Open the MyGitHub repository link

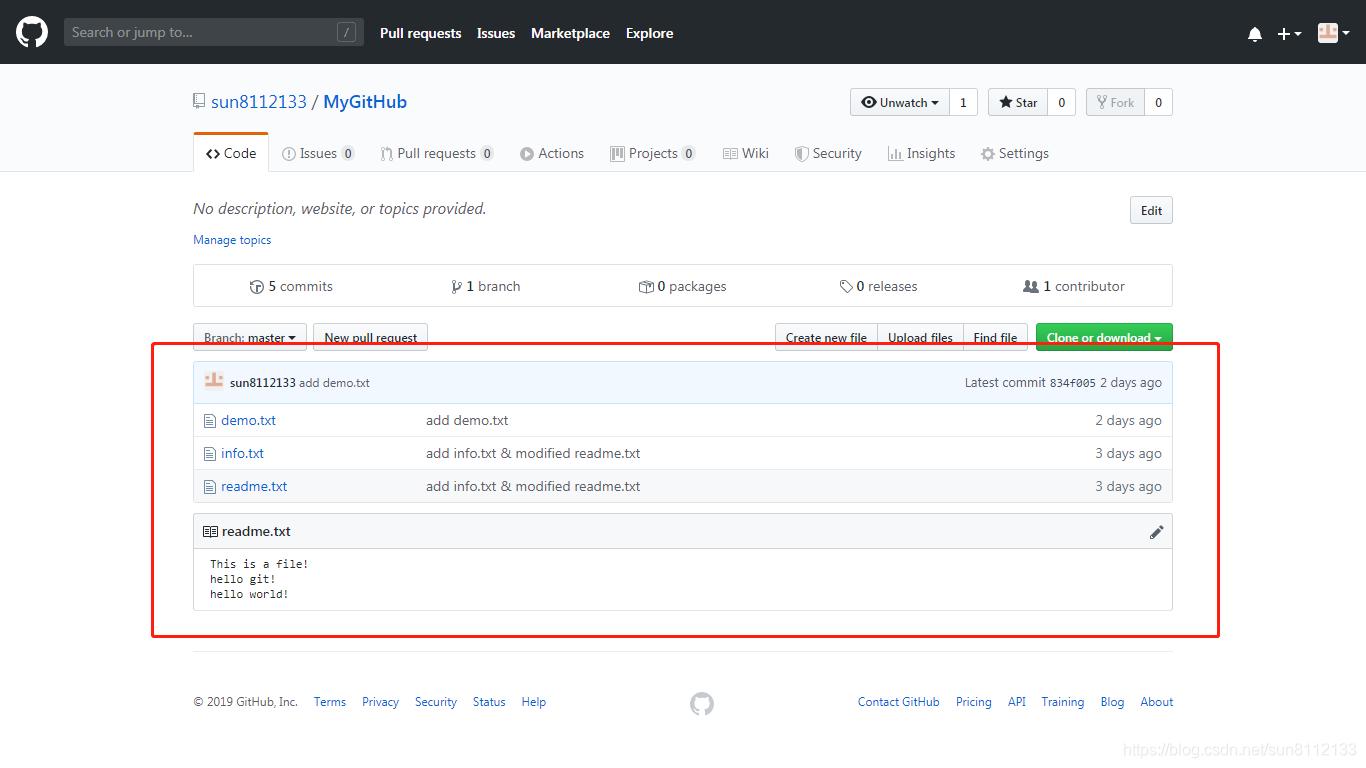[x=365, y=102]
